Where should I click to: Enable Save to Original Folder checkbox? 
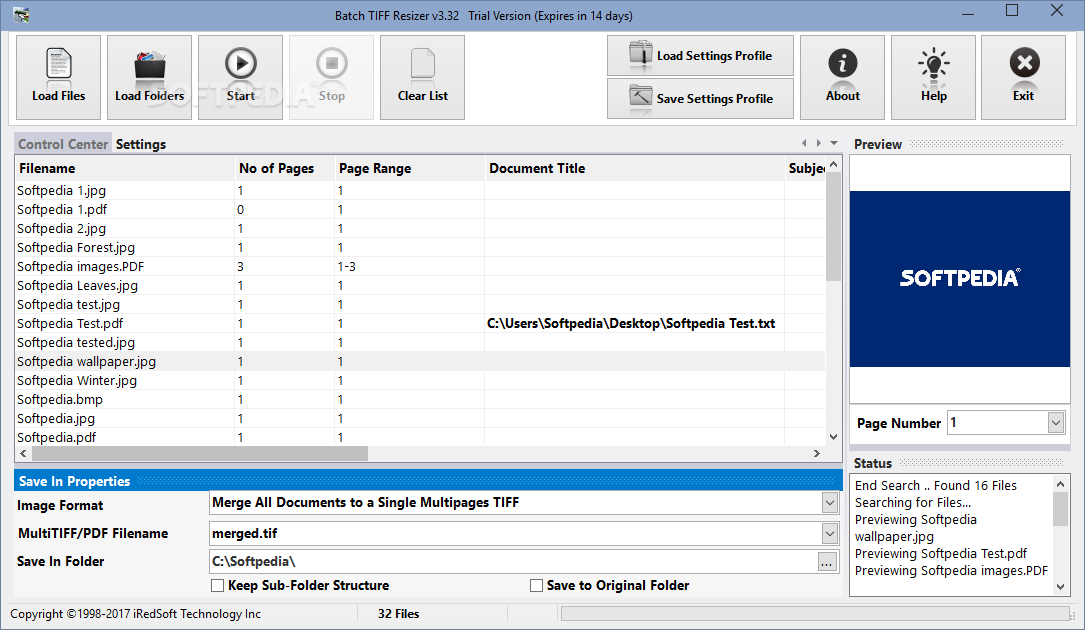536,586
